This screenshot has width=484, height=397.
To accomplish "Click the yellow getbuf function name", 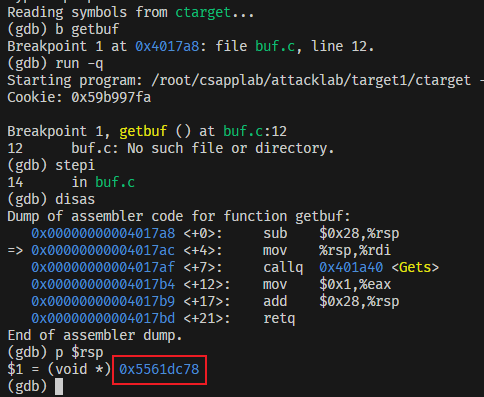I will [x=143, y=131].
